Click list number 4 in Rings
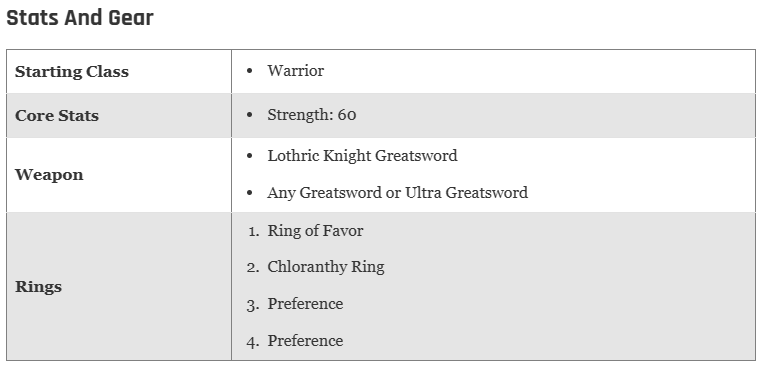This screenshot has width=765, height=370. 253,341
